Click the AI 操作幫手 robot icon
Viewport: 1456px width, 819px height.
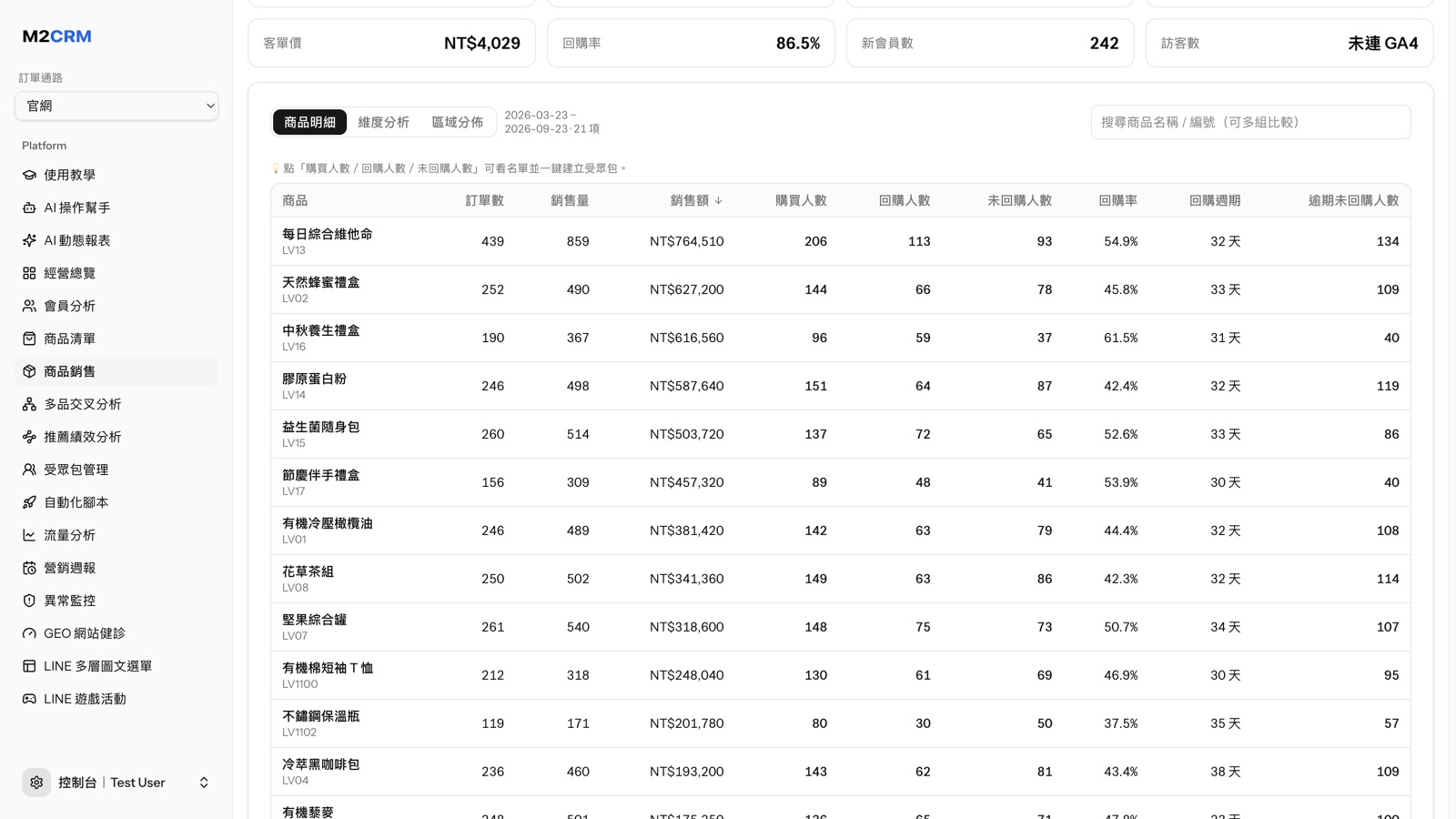[29, 207]
